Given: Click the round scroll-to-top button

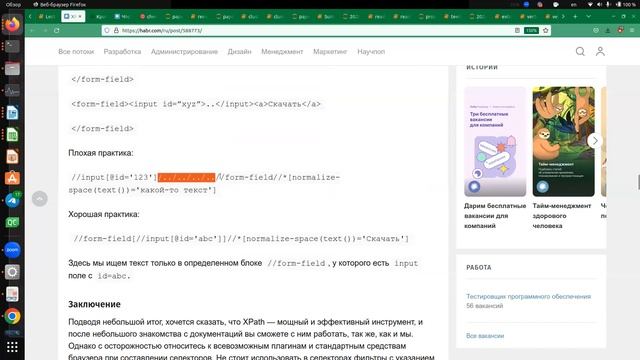Looking at the screenshot, I should pos(40,199).
